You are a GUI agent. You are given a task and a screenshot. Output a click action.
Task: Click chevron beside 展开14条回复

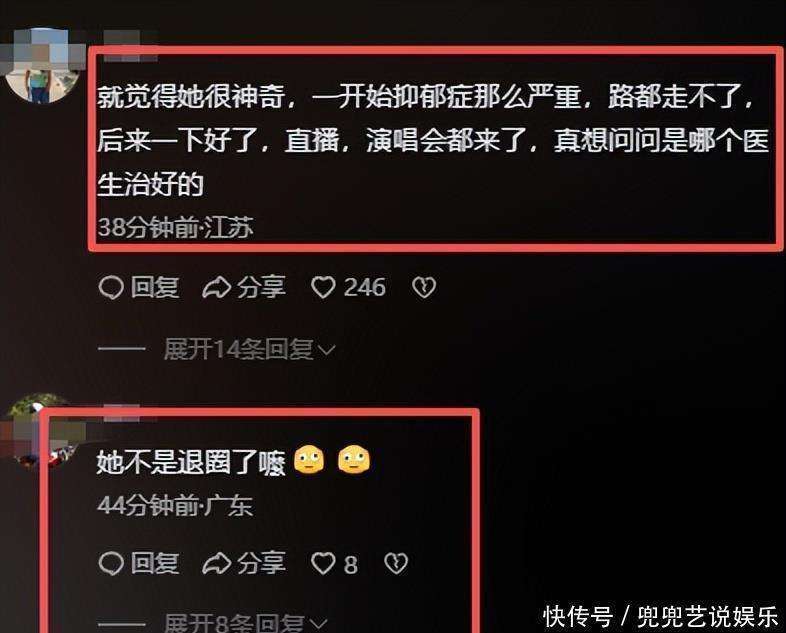tap(327, 350)
